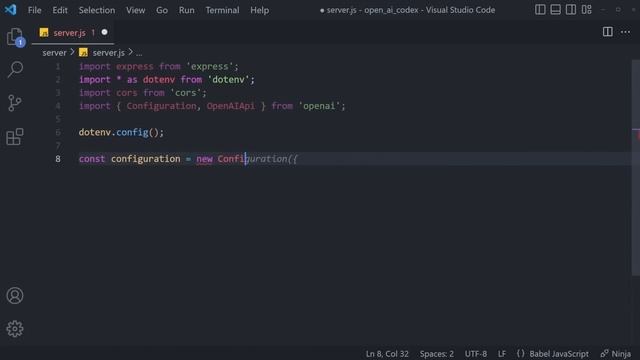Click the editor vertical scrollbar
The width and height of the screenshot is (640, 360).
pyautogui.click(x=636, y=167)
